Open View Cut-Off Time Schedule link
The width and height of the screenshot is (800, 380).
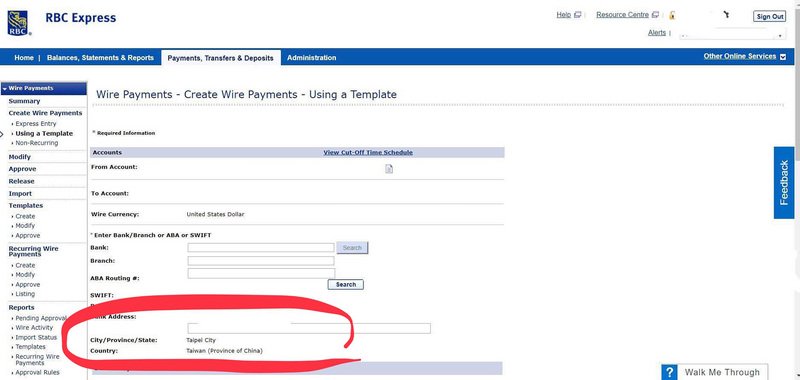pyautogui.click(x=368, y=153)
